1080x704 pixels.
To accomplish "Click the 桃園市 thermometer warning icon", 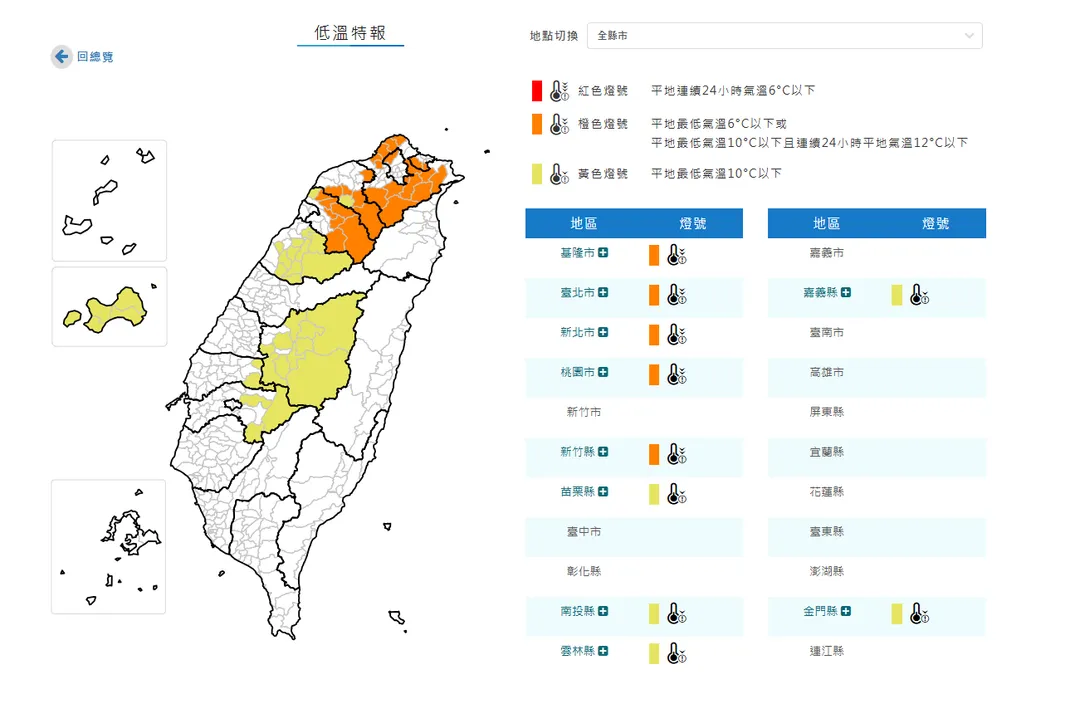I will pos(676,375).
